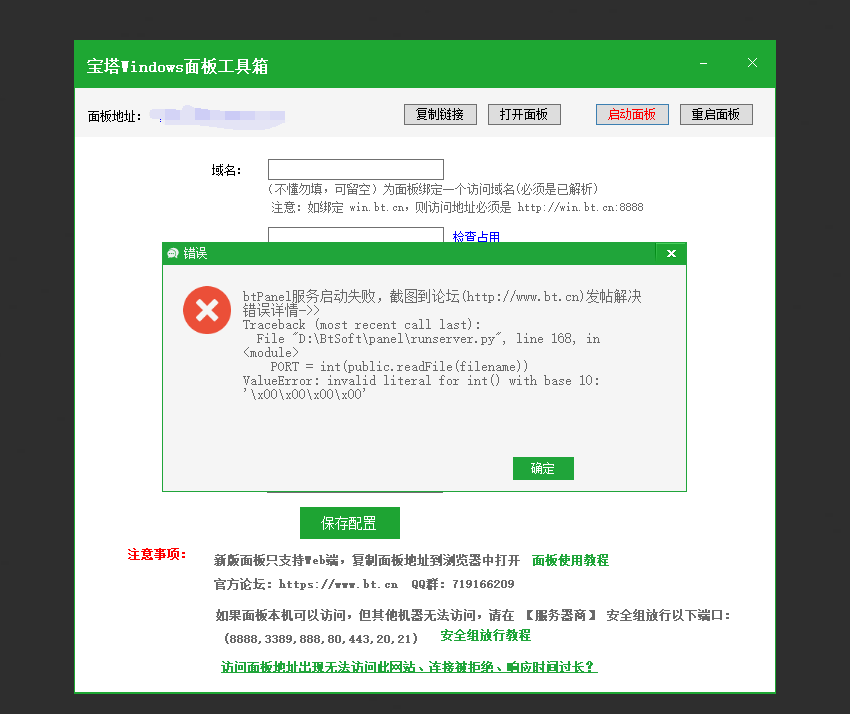Click the blurred 面板地址 value
The image size is (850, 714).
tap(218, 116)
